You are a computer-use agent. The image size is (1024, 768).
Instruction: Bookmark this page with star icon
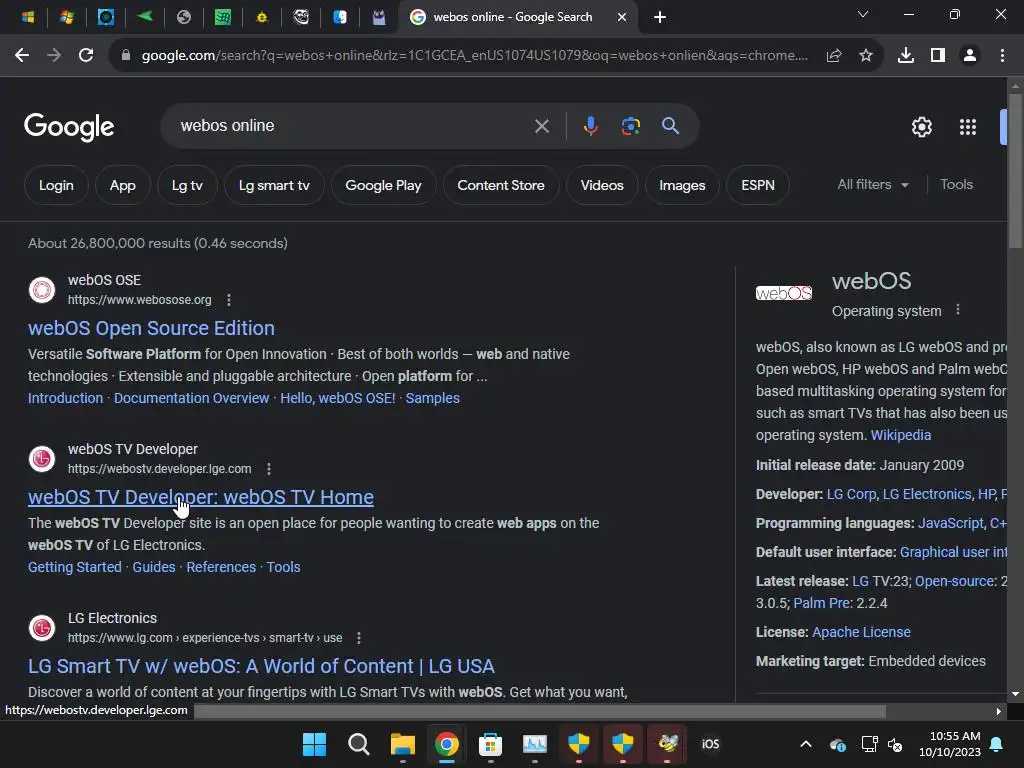click(866, 56)
